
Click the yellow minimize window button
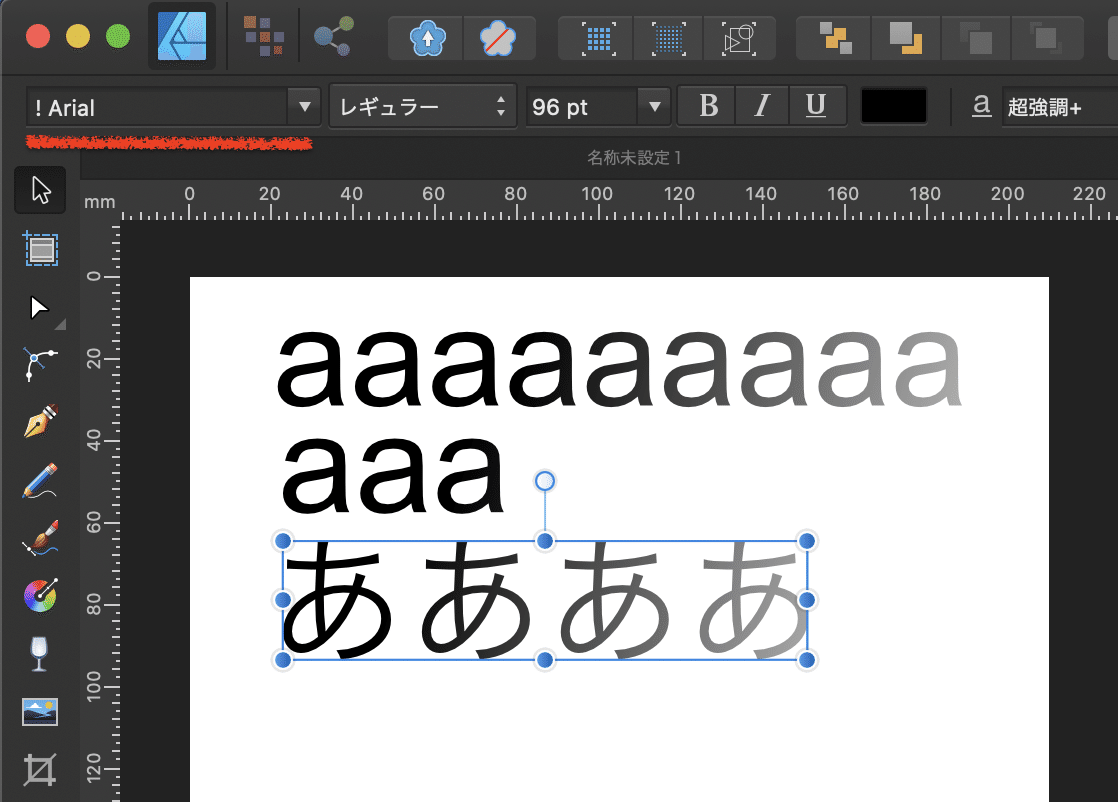click(78, 36)
